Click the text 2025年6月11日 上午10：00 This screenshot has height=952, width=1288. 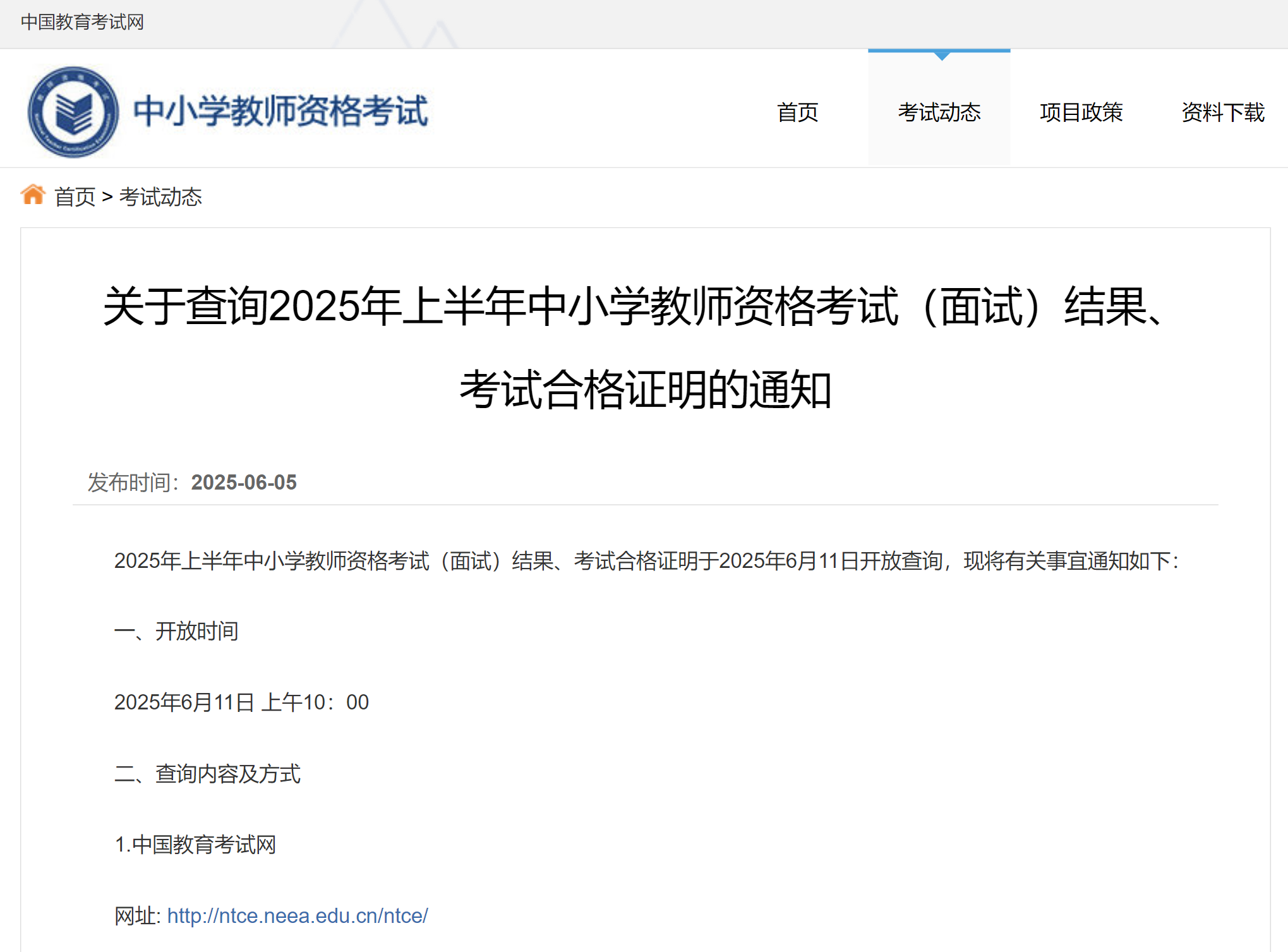tap(241, 702)
